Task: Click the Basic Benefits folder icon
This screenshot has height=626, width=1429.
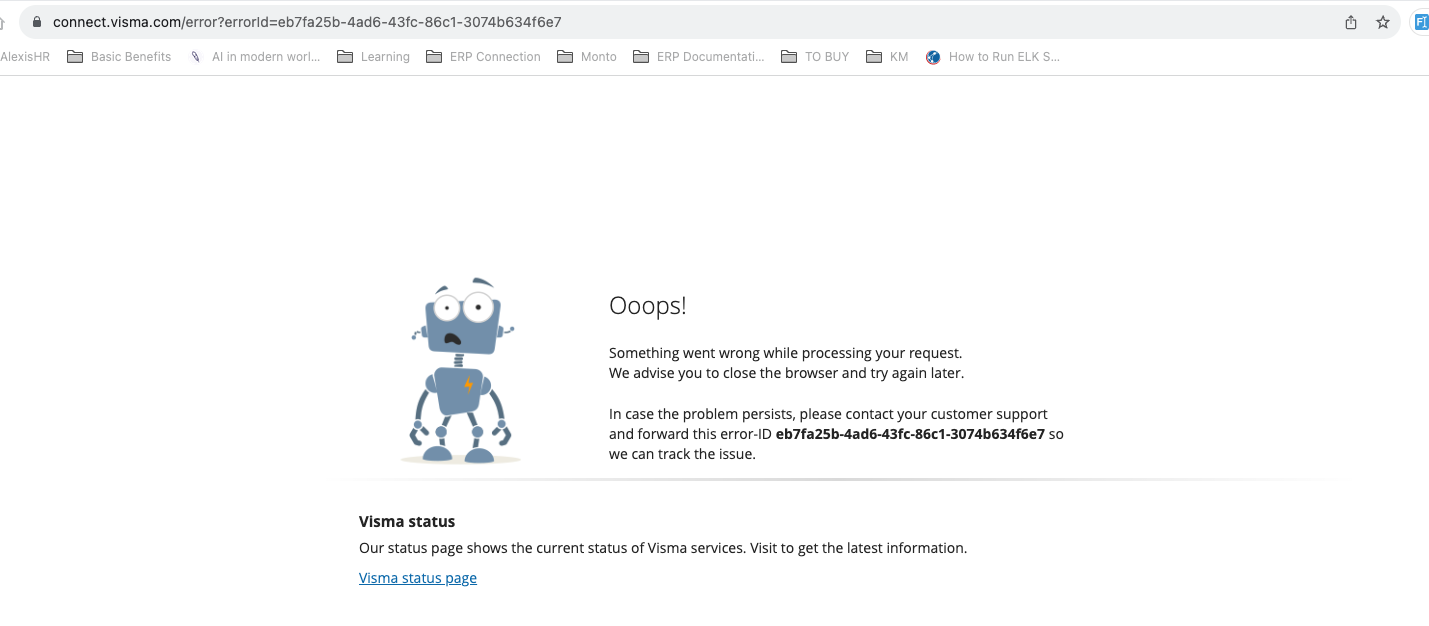Action: point(75,56)
